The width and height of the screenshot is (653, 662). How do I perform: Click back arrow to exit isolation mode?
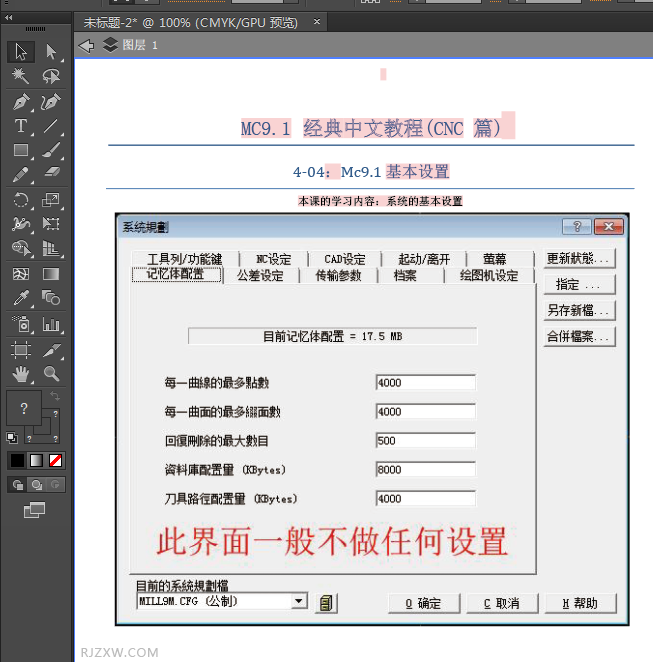(87, 46)
